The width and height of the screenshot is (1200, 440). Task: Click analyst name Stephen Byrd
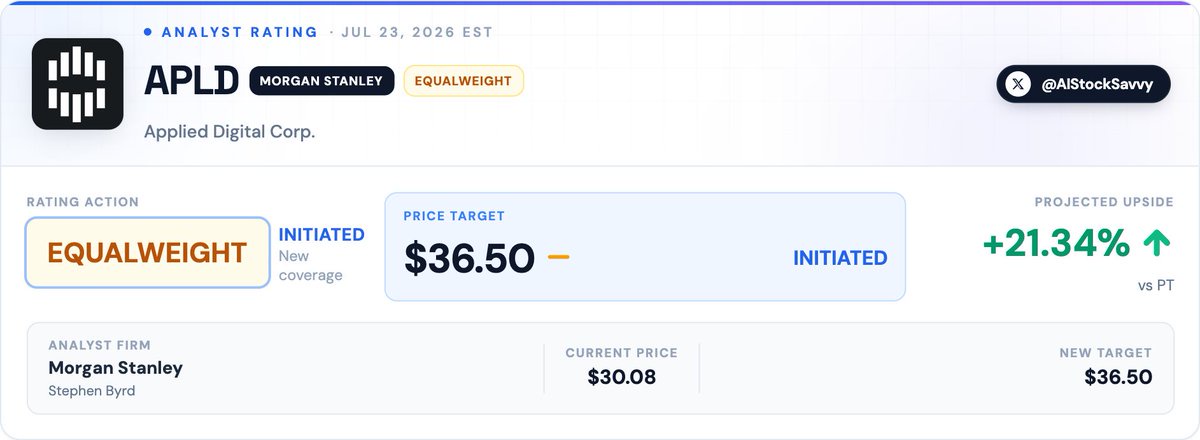pos(92,391)
